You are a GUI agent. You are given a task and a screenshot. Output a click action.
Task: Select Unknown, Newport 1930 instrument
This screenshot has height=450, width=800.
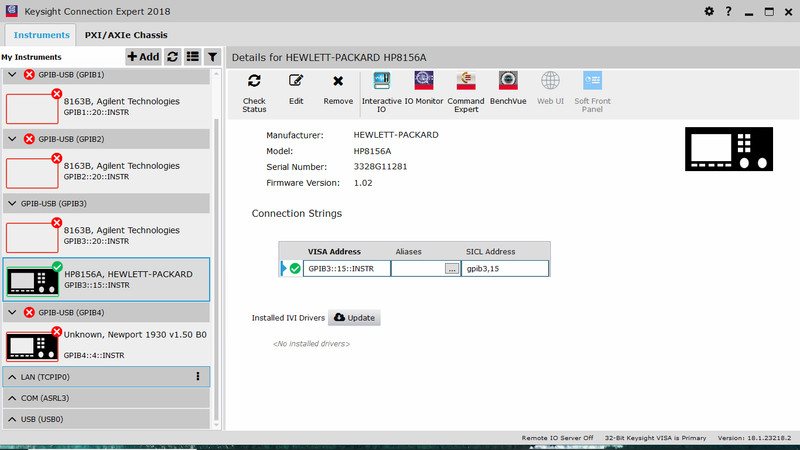[x=106, y=344]
